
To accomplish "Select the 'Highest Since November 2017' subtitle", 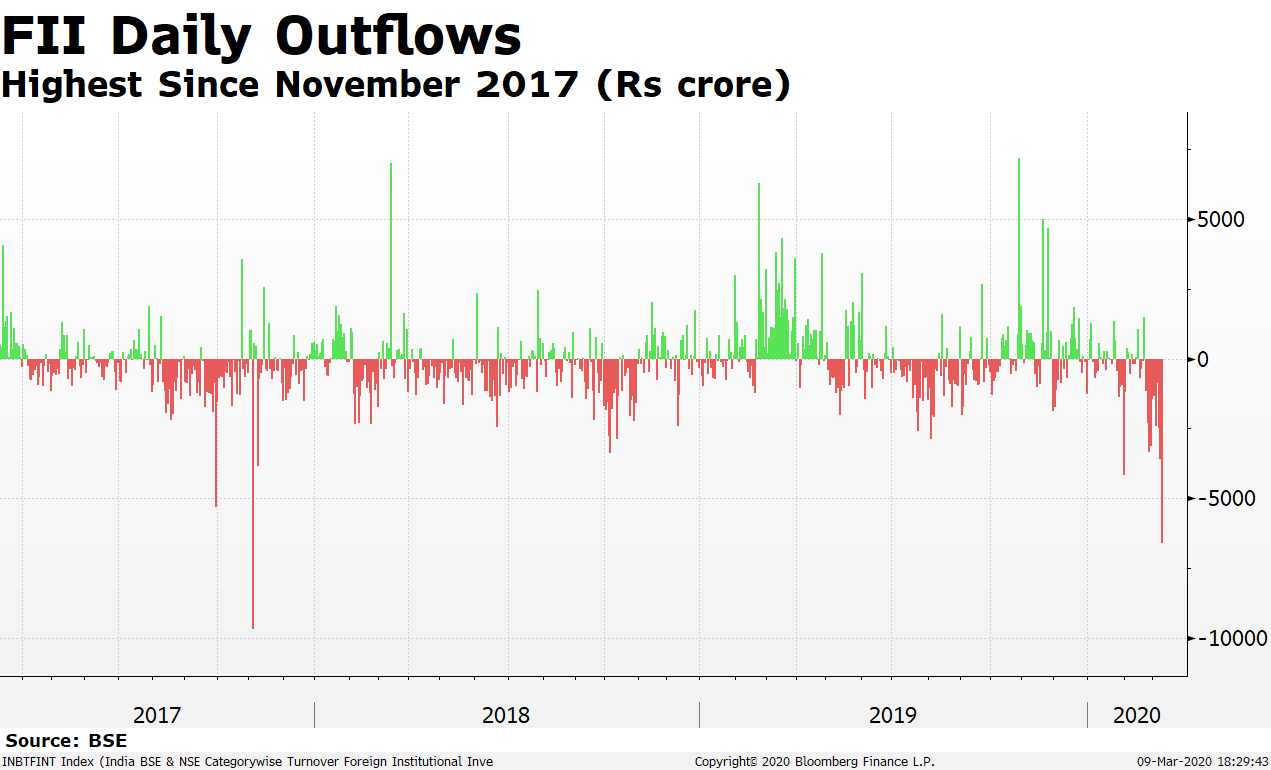I will pos(395,85).
